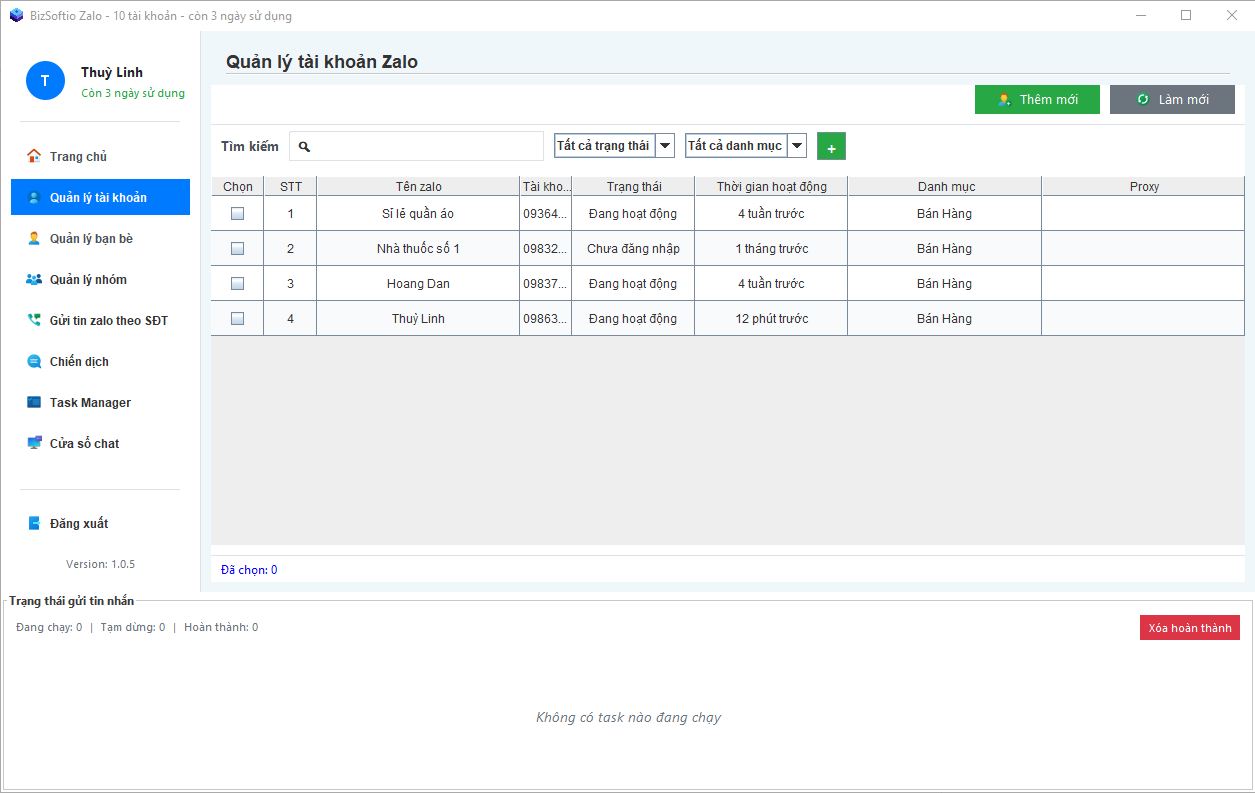
Task: Select the Nhà thuốc số 1 row checkbox
Action: pos(237,248)
